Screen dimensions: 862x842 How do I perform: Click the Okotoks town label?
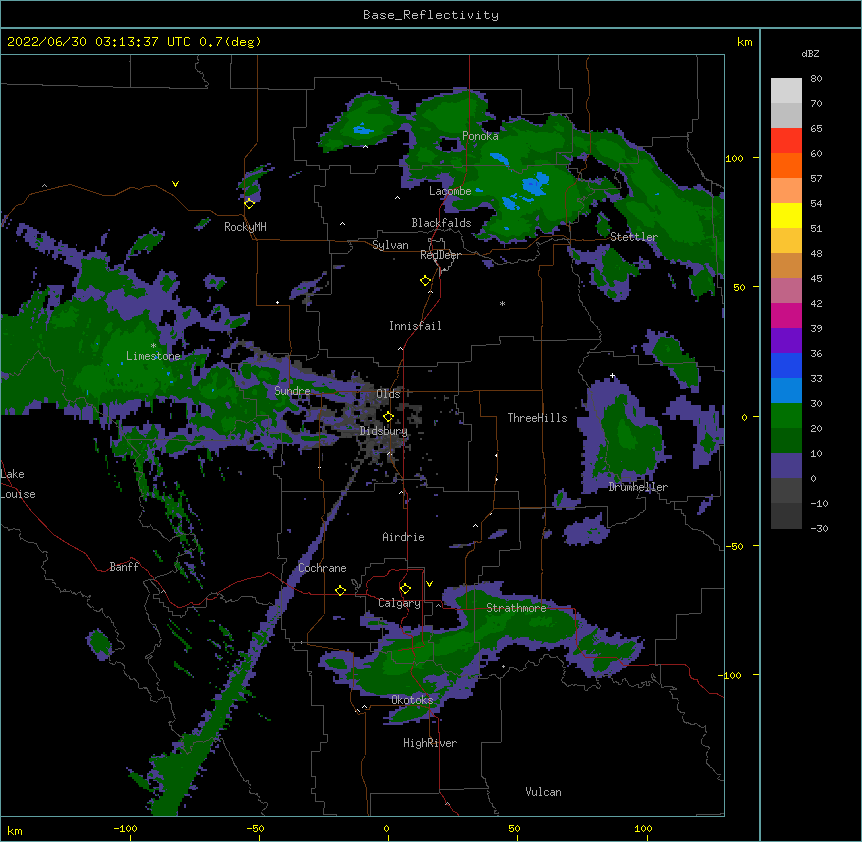412,700
